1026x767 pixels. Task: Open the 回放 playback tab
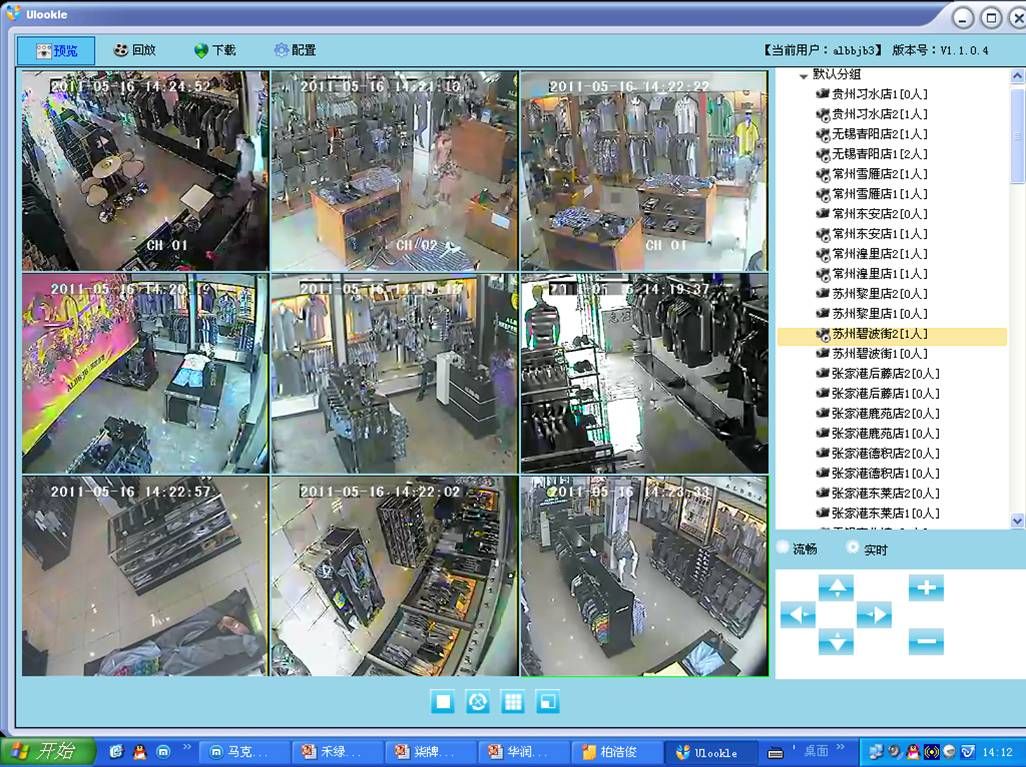(134, 50)
